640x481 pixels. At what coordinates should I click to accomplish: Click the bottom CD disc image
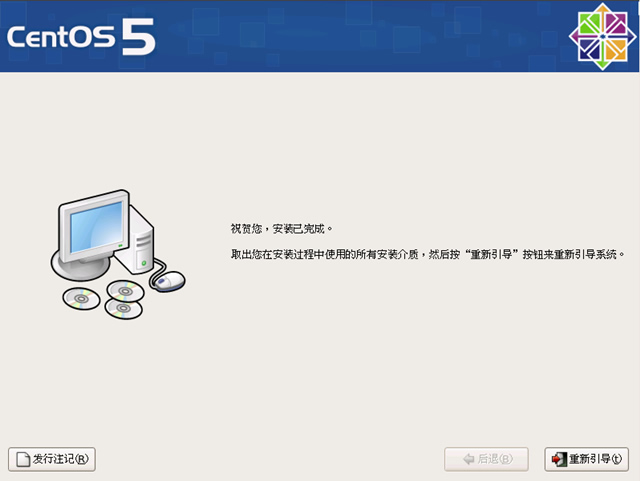[124, 308]
